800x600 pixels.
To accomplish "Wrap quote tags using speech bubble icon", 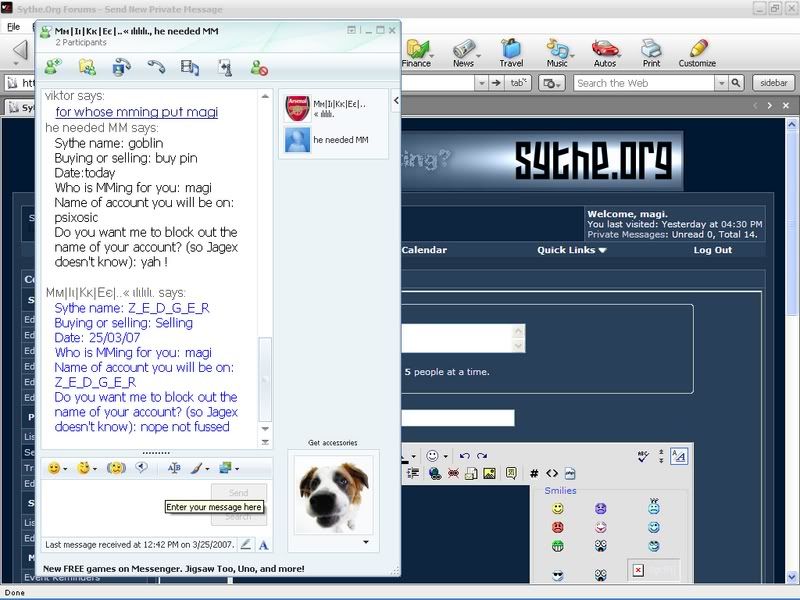I will 511,473.
